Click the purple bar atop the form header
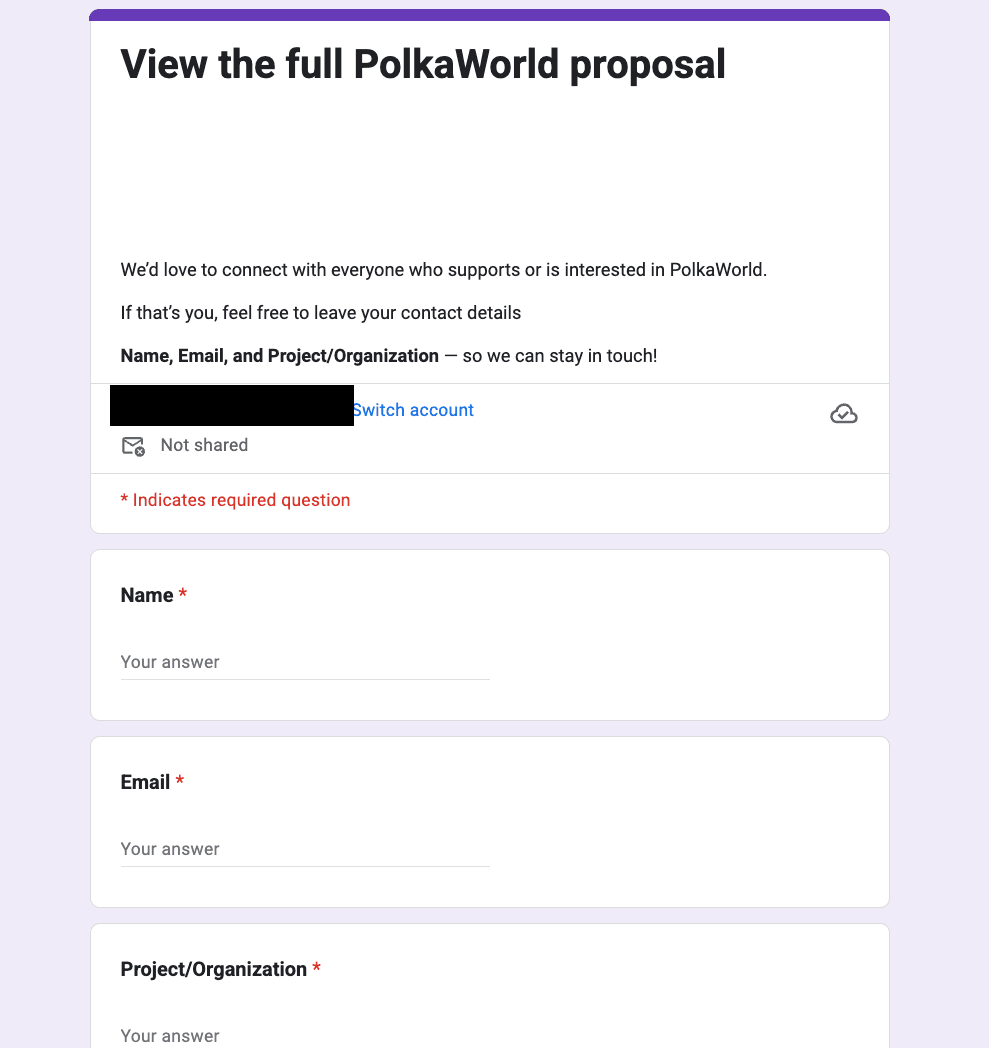 point(489,14)
